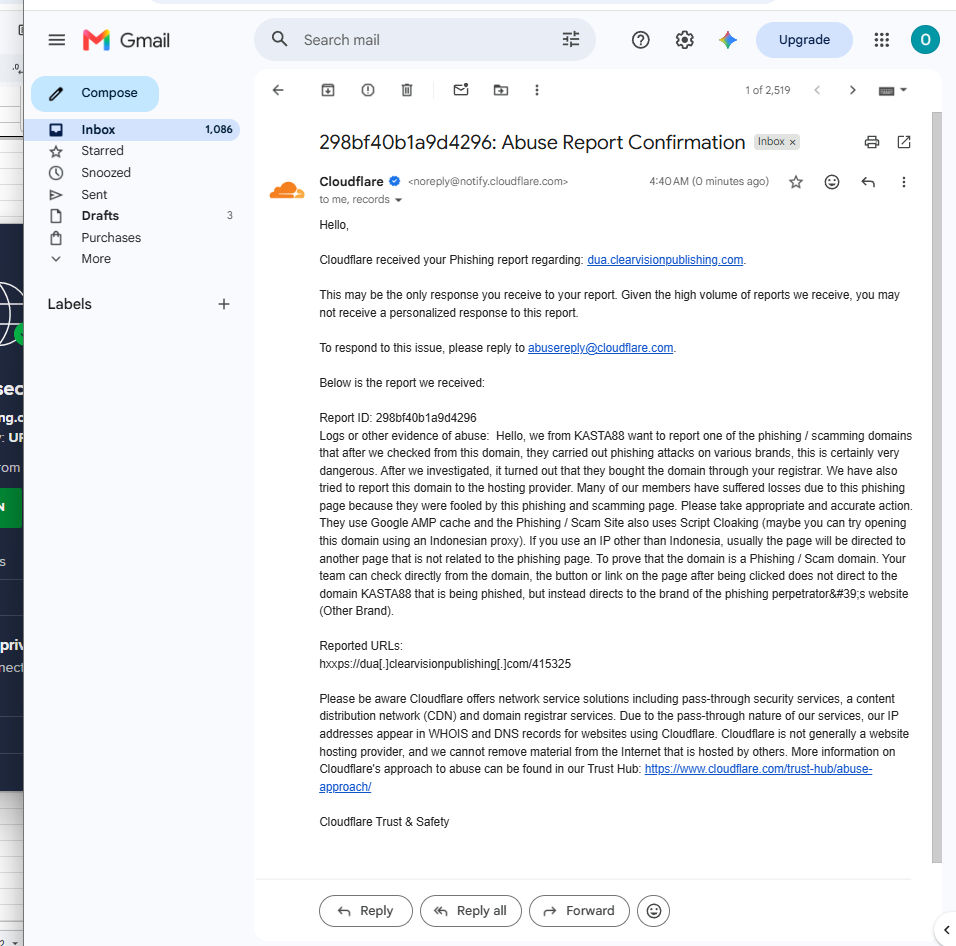
Task: Open the Gemini sparkle icon
Action: 728,40
